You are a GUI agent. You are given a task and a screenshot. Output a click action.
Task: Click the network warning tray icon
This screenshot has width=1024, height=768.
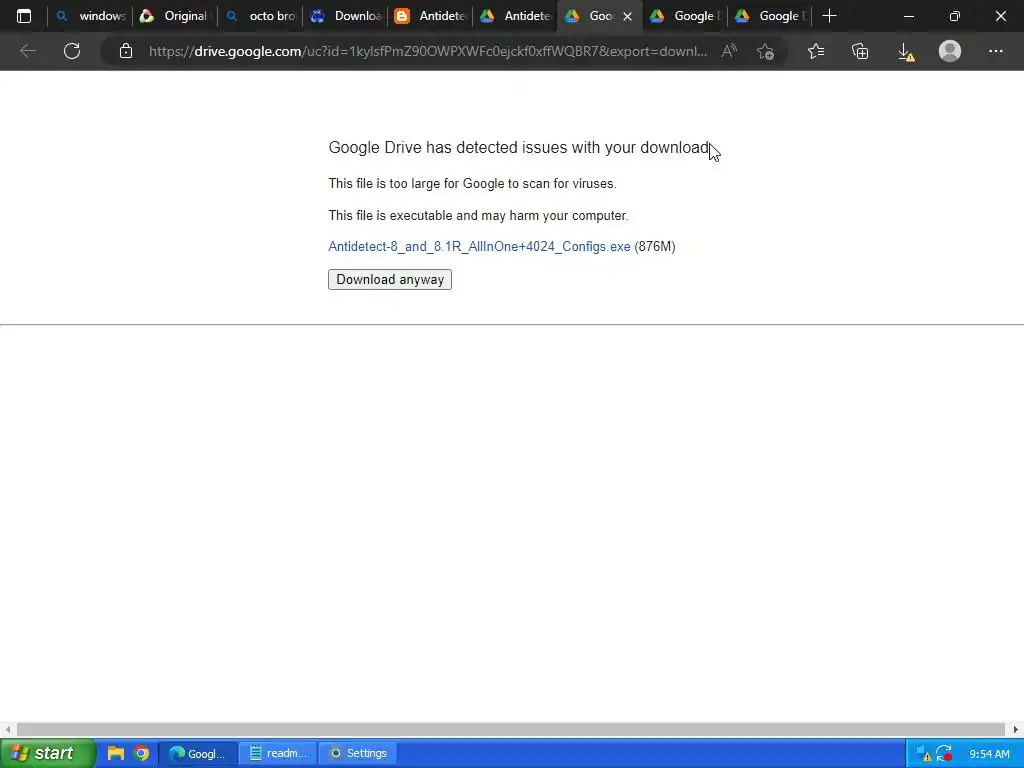[923, 754]
